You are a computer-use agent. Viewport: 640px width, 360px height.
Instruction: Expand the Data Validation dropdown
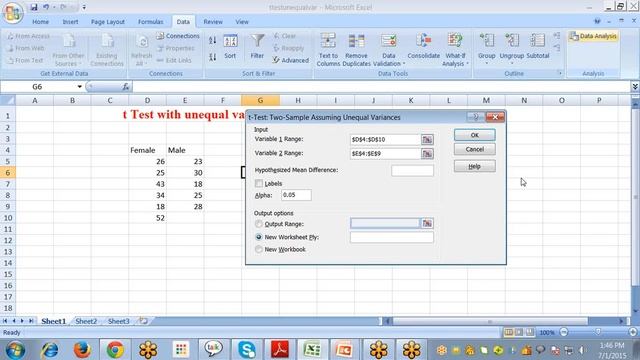404,64
